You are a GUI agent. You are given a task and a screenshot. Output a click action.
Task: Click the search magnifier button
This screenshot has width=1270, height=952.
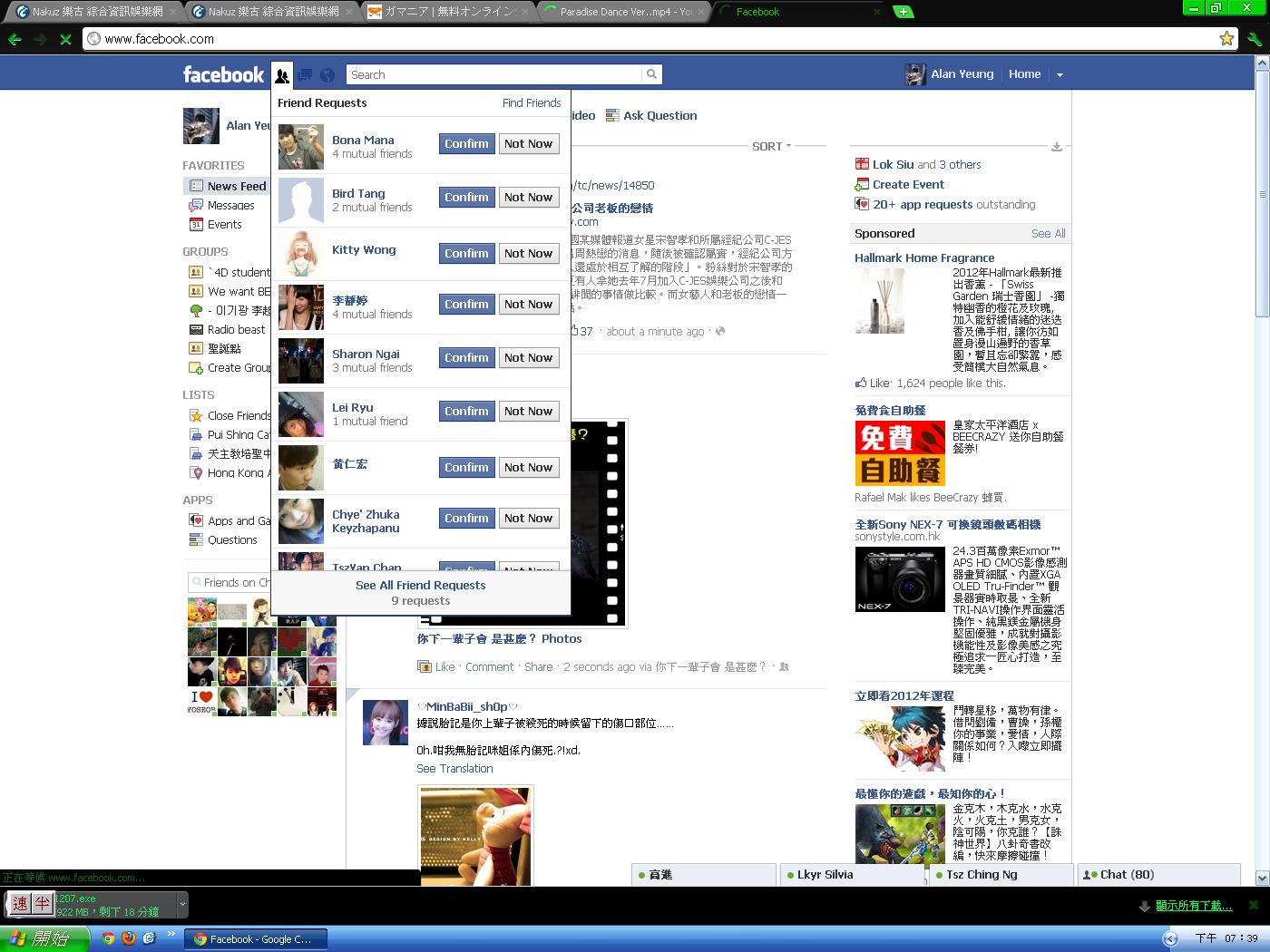pos(651,74)
